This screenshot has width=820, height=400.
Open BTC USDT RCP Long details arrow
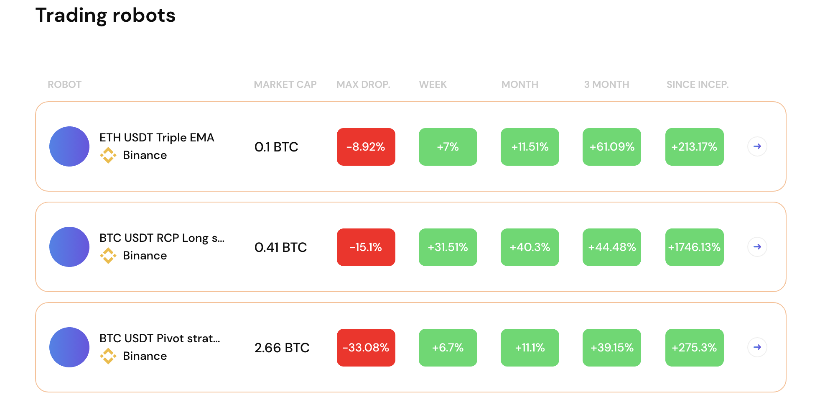pyautogui.click(x=757, y=247)
